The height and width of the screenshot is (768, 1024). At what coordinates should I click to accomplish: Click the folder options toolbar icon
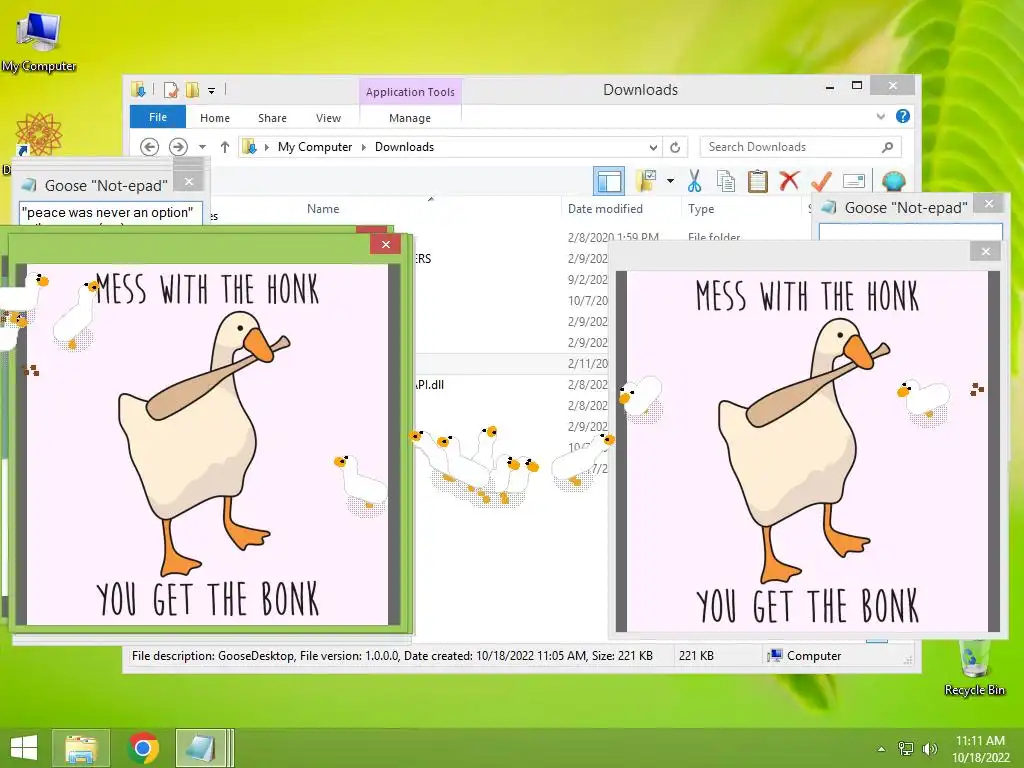tap(647, 181)
